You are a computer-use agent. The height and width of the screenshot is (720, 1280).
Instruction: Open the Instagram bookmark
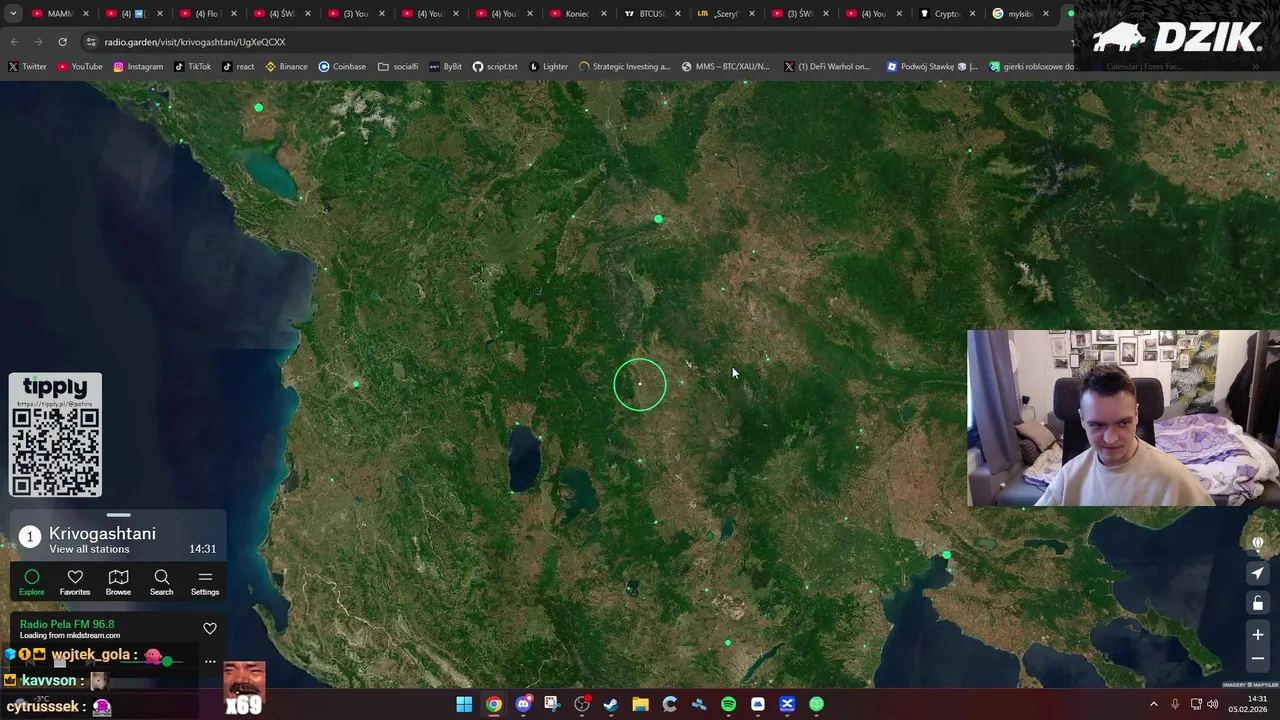tap(138, 66)
